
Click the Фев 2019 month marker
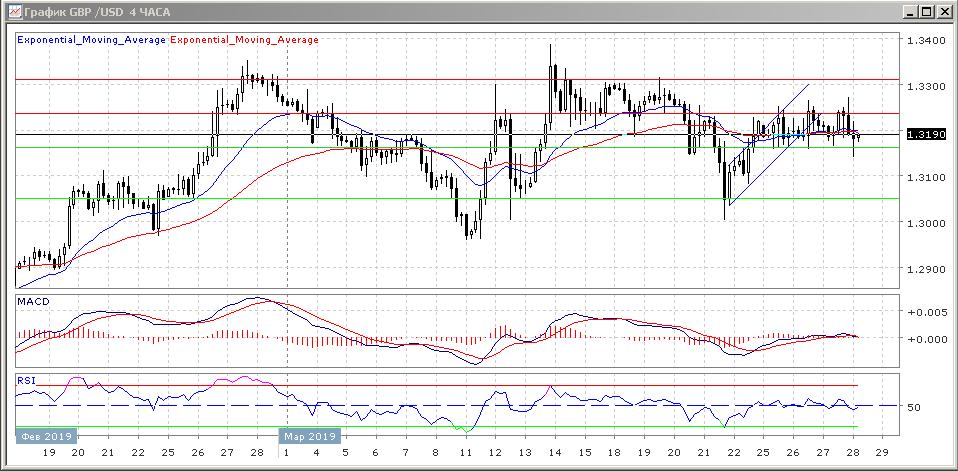[x=44, y=437]
